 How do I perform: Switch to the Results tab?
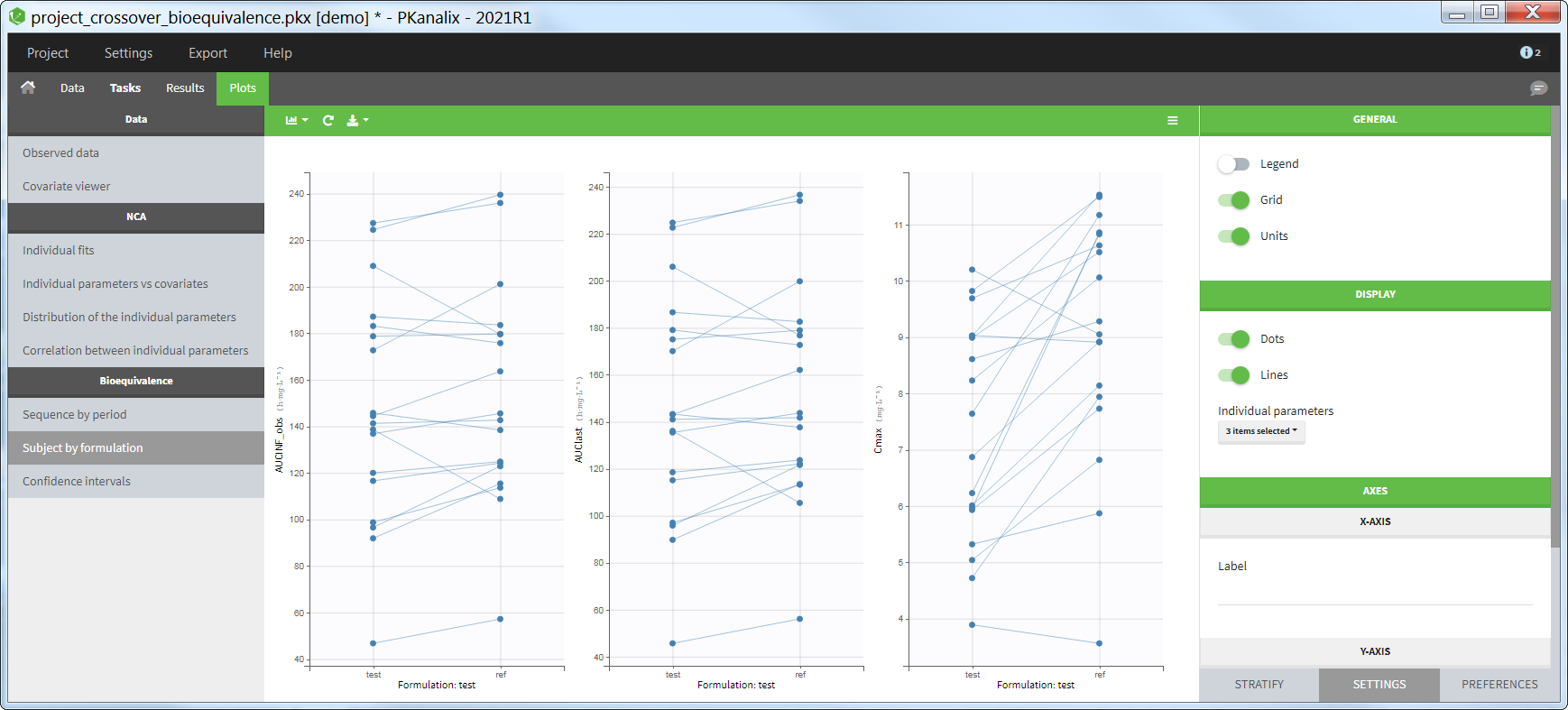(x=185, y=88)
